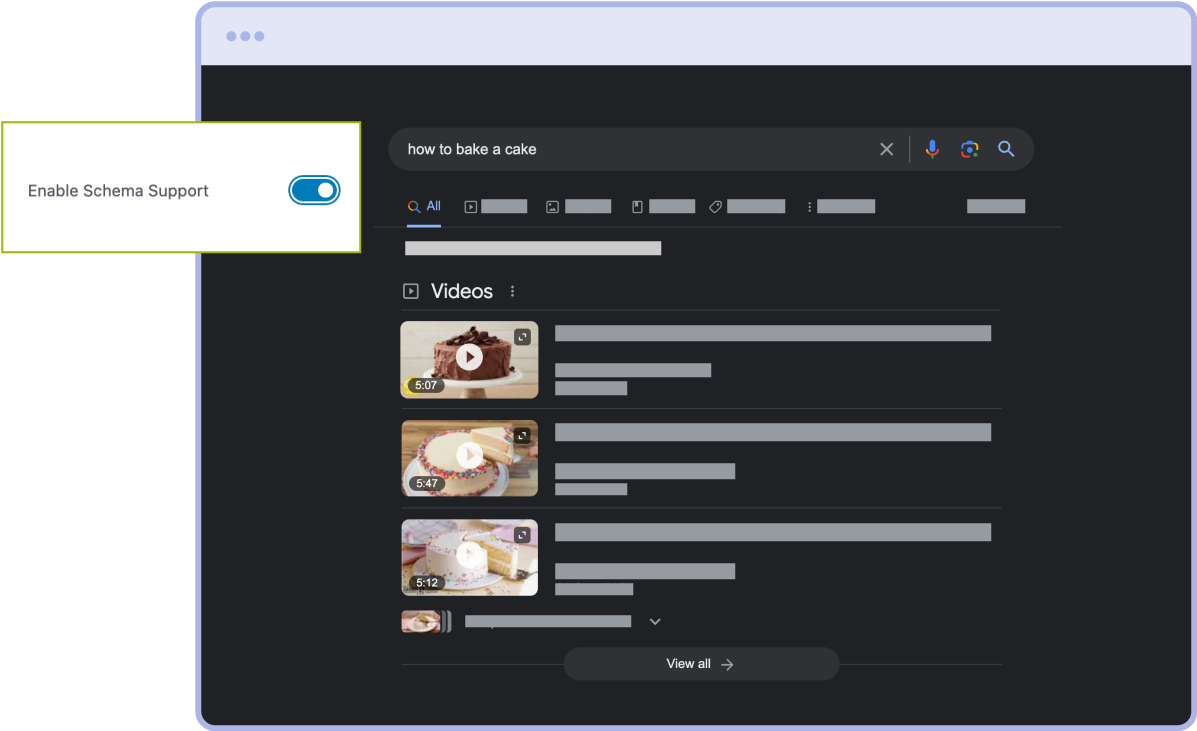Open the title link of the 5:12 video

pyautogui.click(x=773, y=533)
